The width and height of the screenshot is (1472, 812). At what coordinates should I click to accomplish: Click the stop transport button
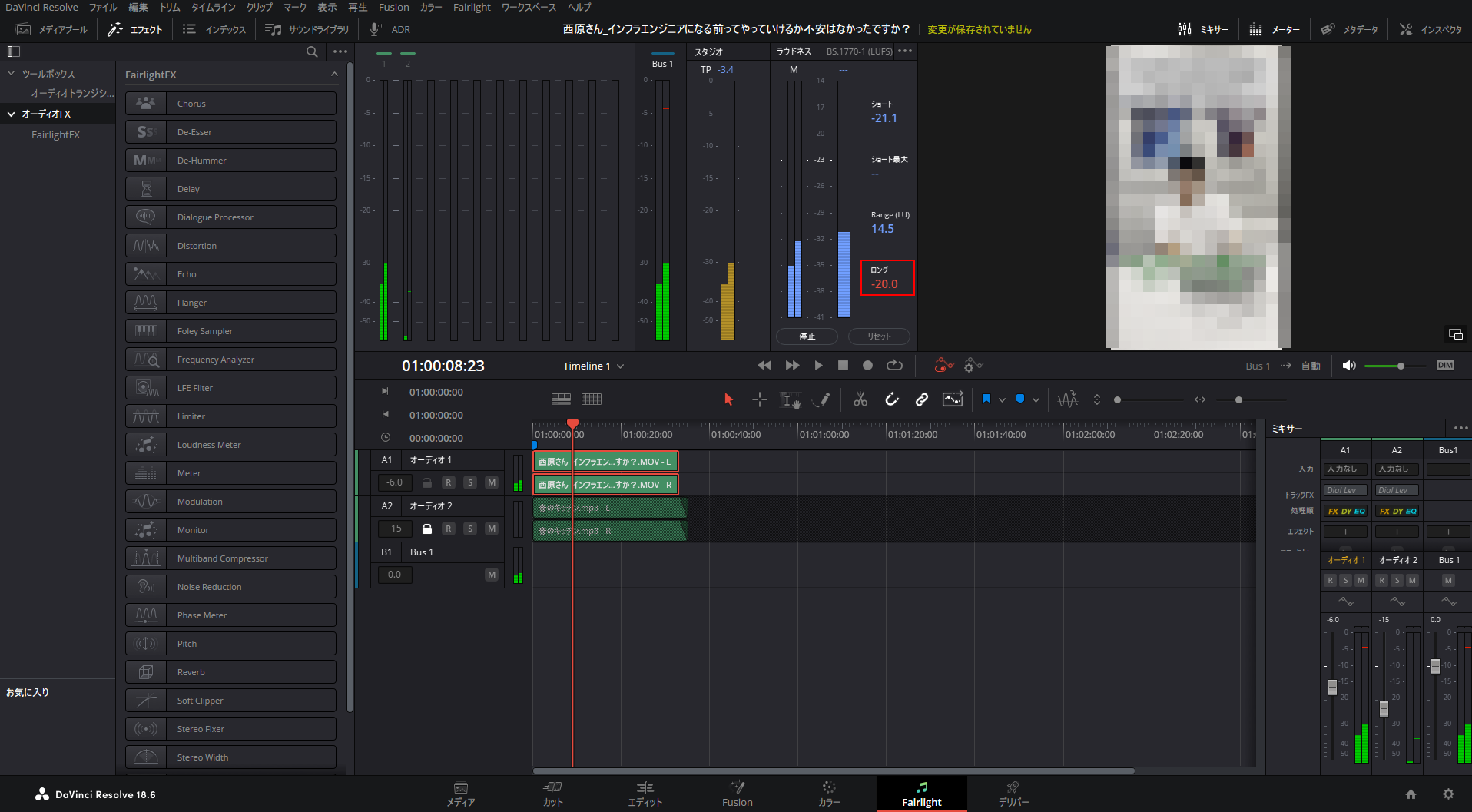pyautogui.click(x=843, y=366)
